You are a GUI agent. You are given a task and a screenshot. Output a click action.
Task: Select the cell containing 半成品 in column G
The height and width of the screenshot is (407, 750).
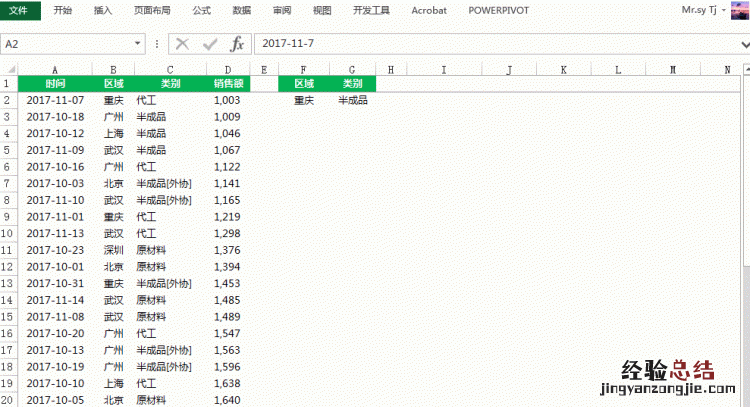click(352, 100)
